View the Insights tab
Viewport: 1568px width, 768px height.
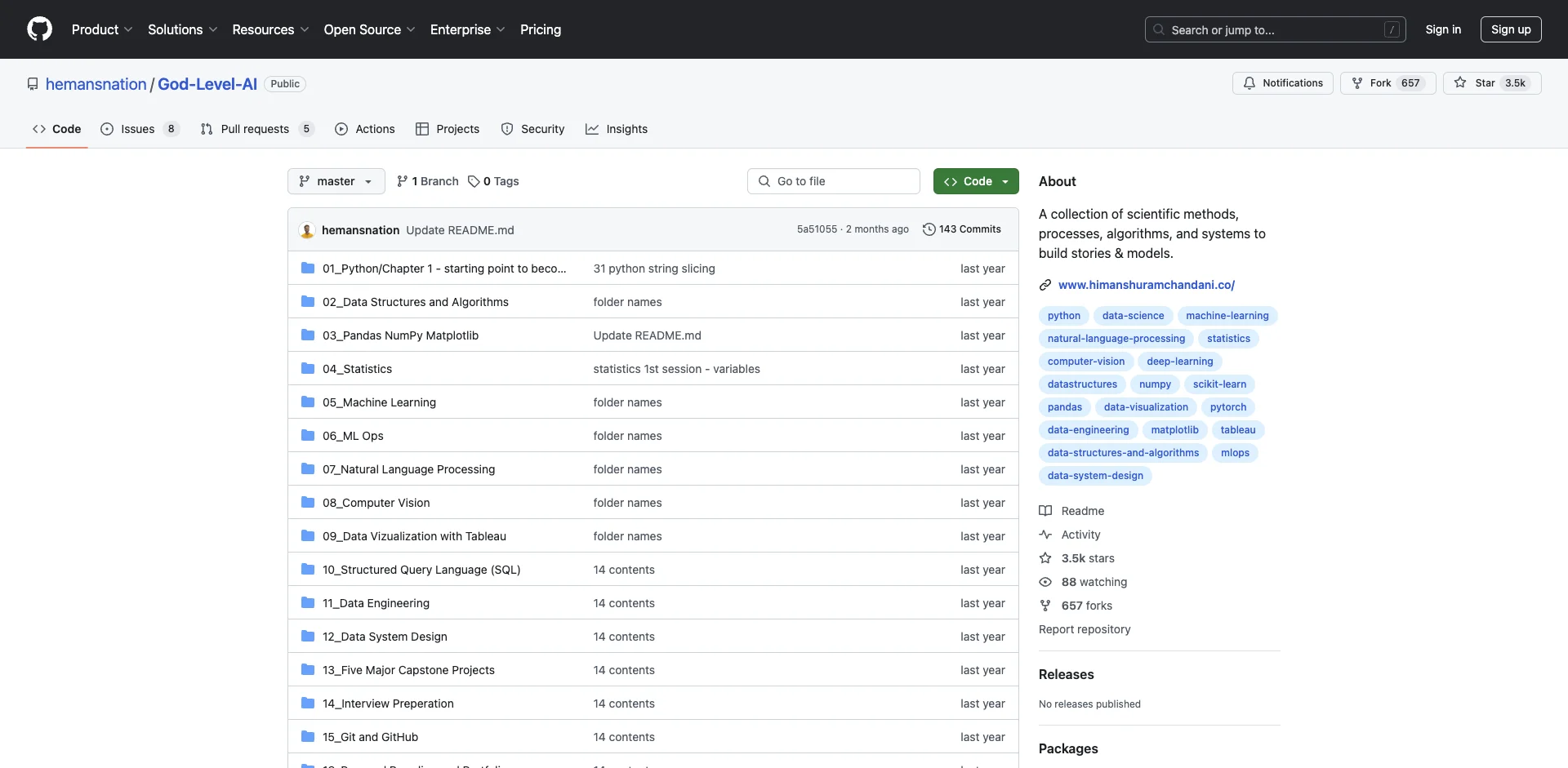tap(617, 129)
